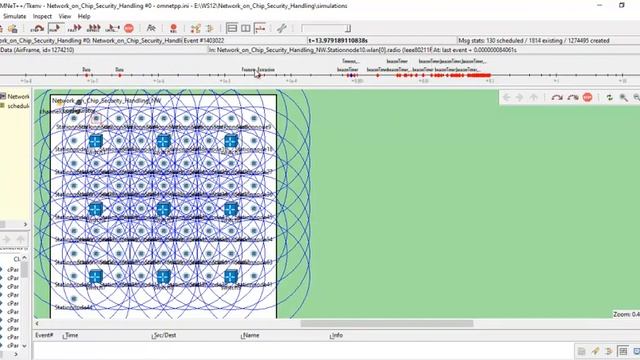640x360 pixels.
Task: Click the red-highlighted station node
Action: (96, 119)
